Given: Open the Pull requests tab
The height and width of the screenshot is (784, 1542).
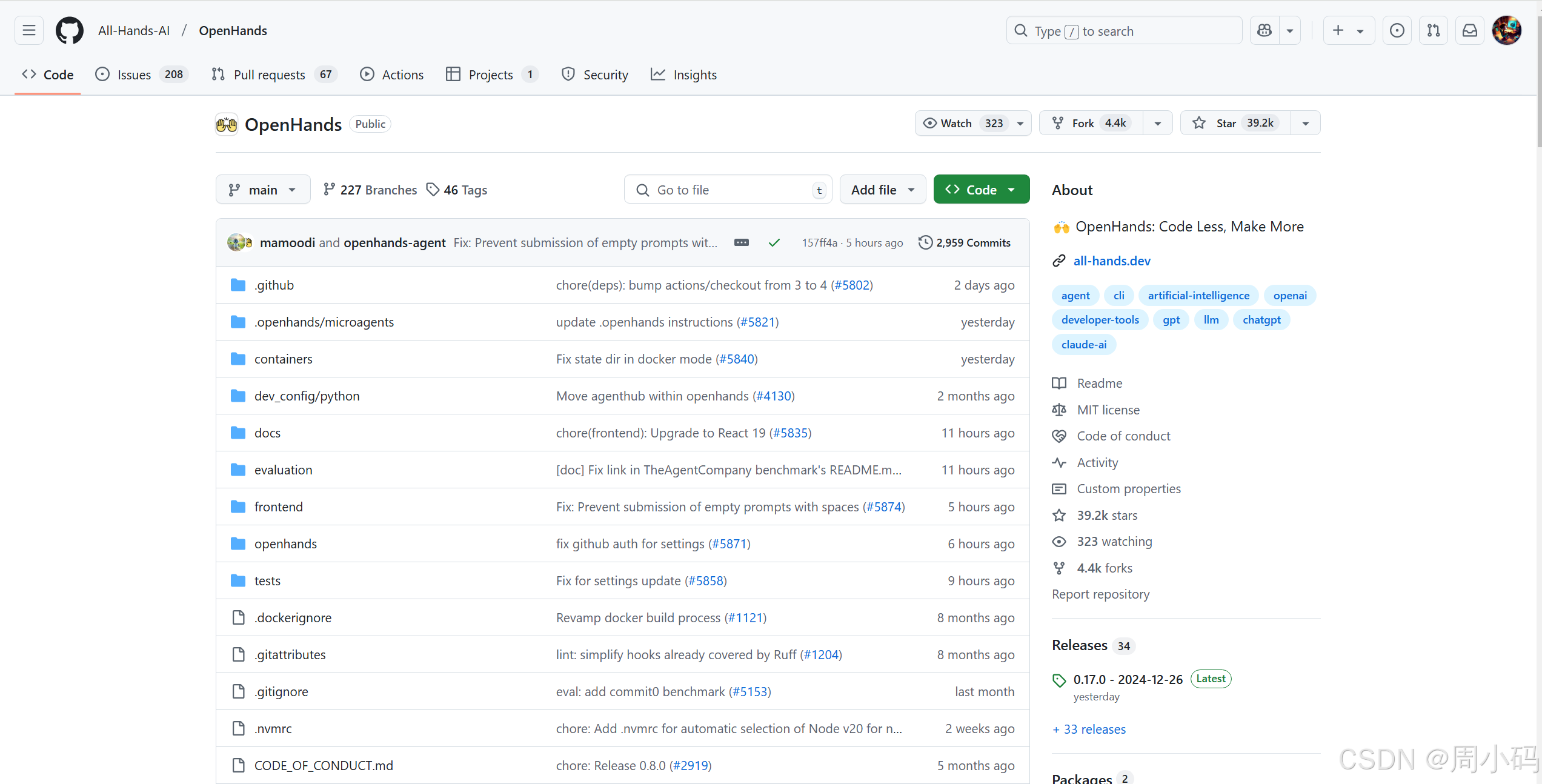Looking at the screenshot, I should click(x=274, y=75).
